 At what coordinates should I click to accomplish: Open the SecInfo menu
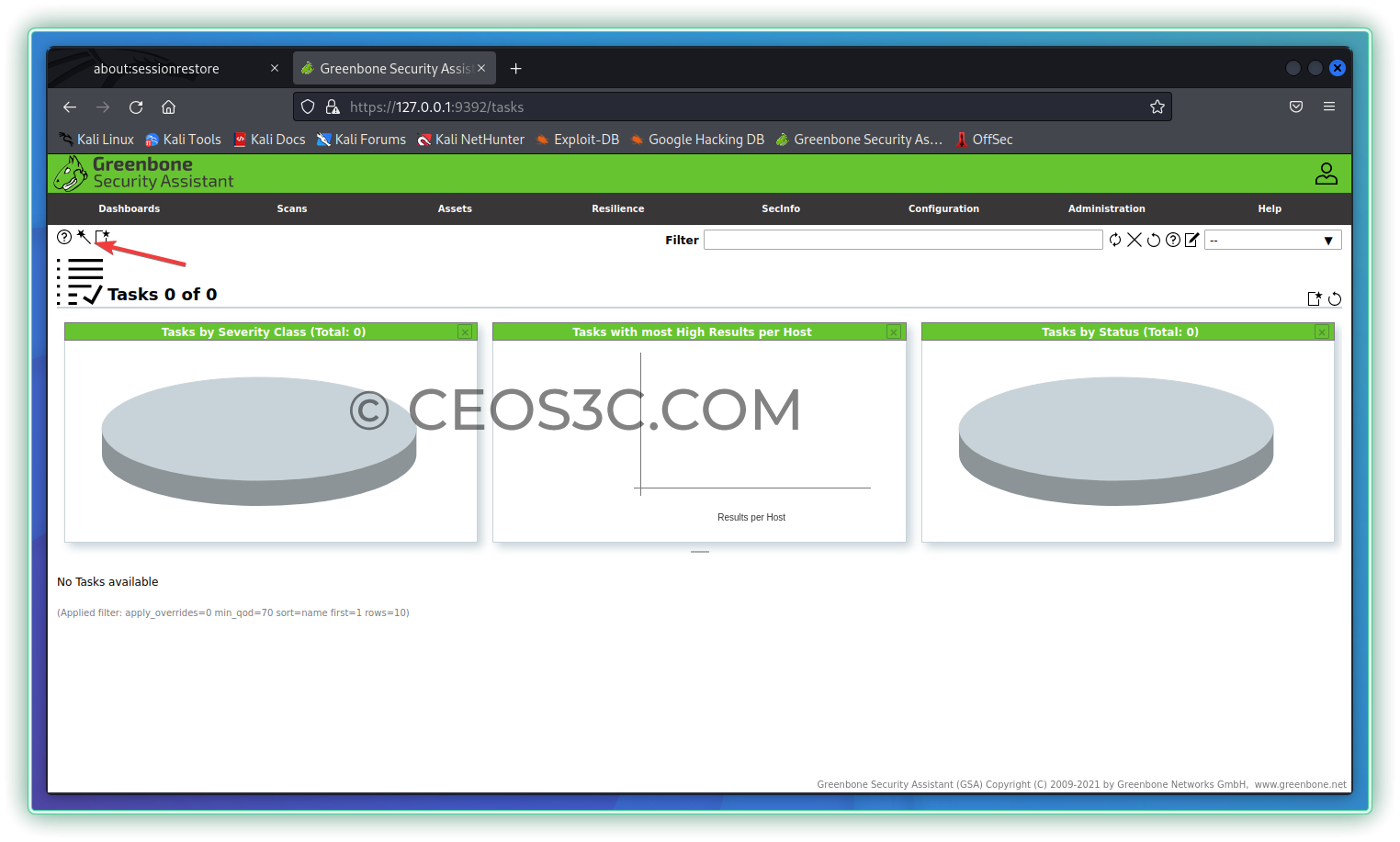point(781,209)
